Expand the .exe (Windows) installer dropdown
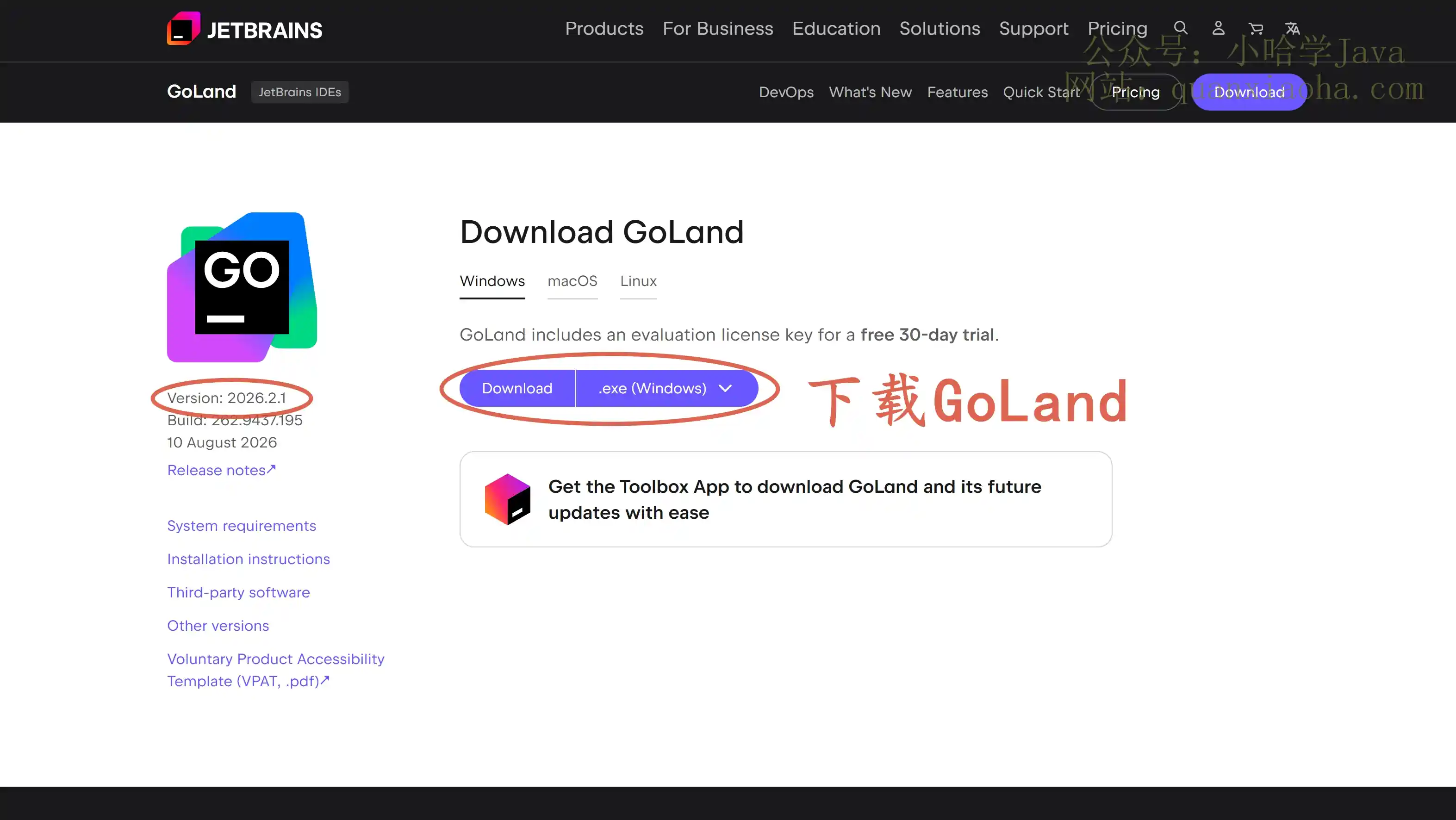The height and width of the screenshot is (820, 1456). click(667, 388)
